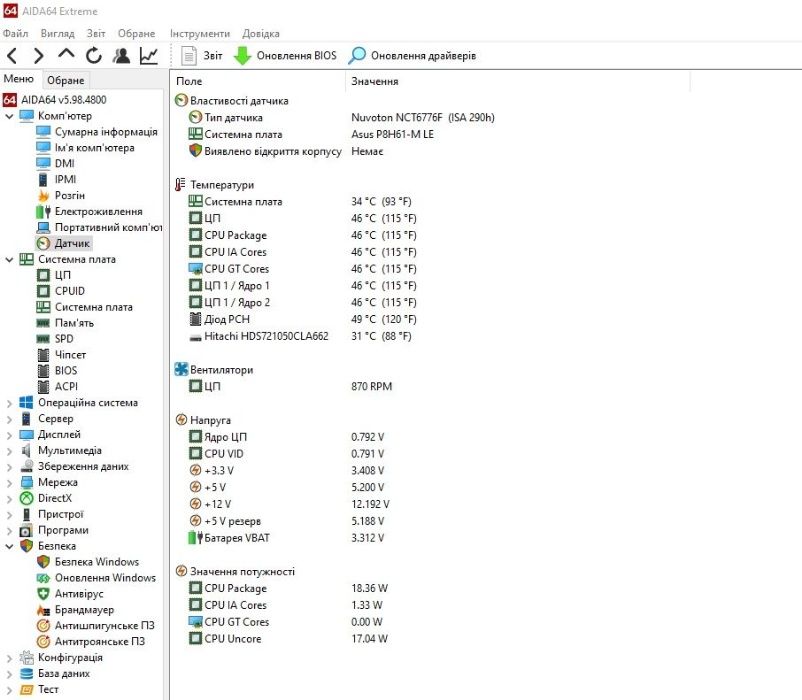Click the DirectX Xbox icon item
The image size is (802, 700).
coord(46,499)
